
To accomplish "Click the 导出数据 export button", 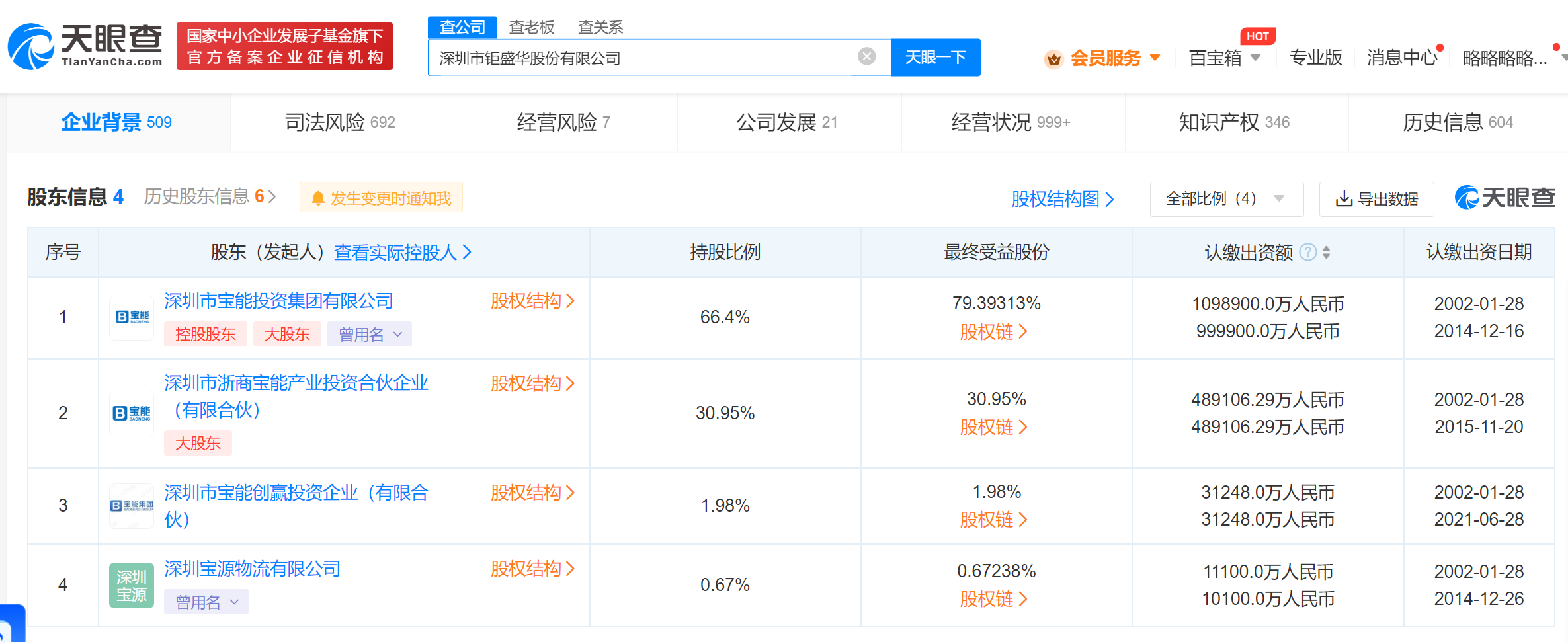I will coord(1376,199).
